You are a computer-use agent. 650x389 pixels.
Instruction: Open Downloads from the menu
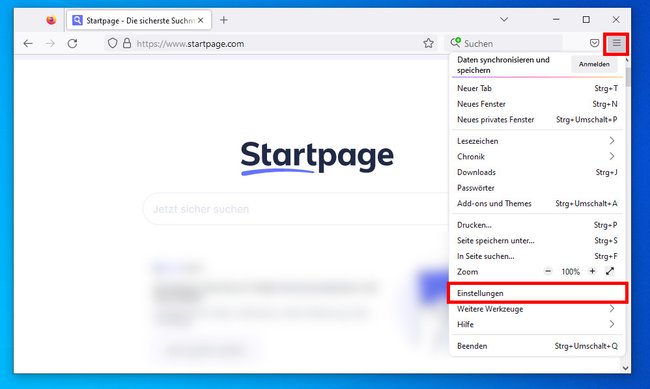point(537,172)
